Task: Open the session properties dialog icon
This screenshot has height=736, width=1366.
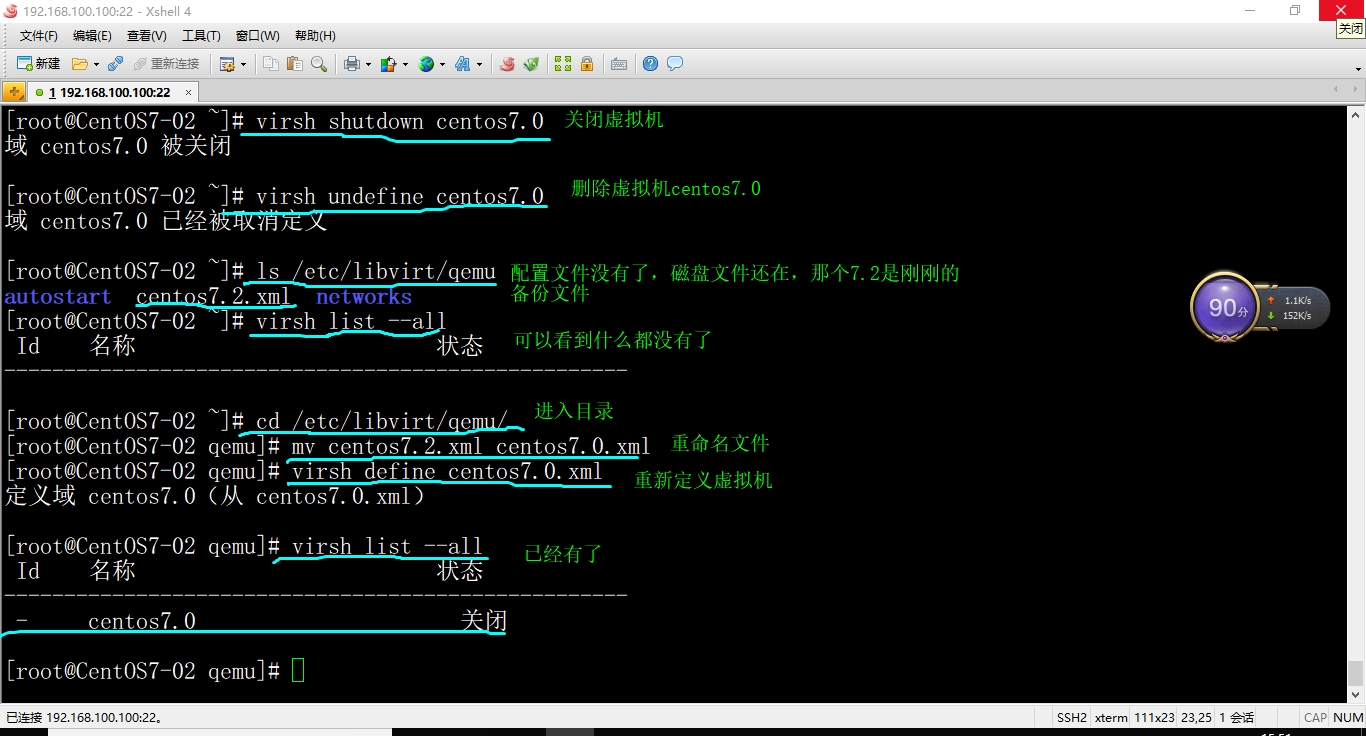Action: pyautogui.click(x=228, y=63)
